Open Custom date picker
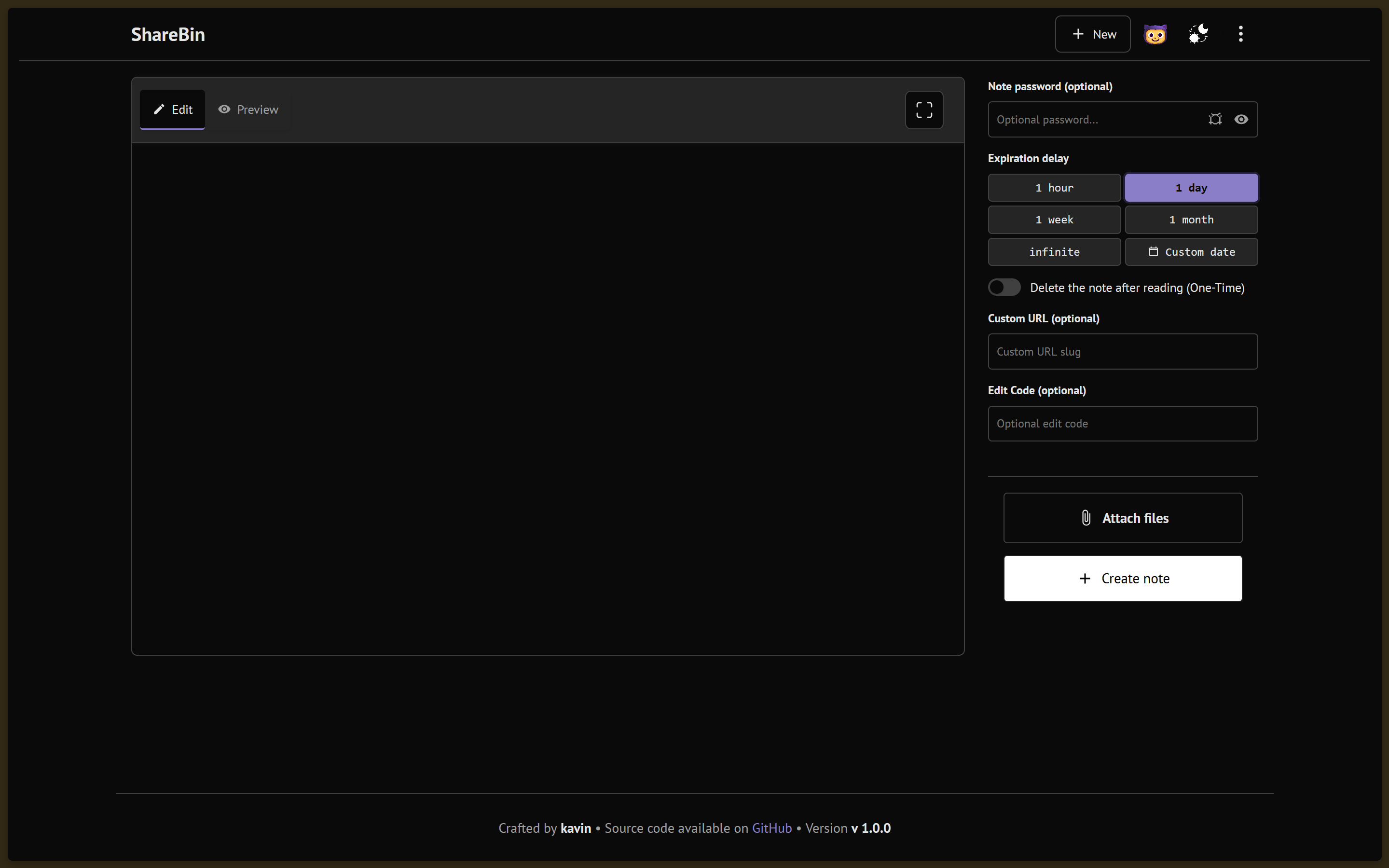 tap(1192, 252)
